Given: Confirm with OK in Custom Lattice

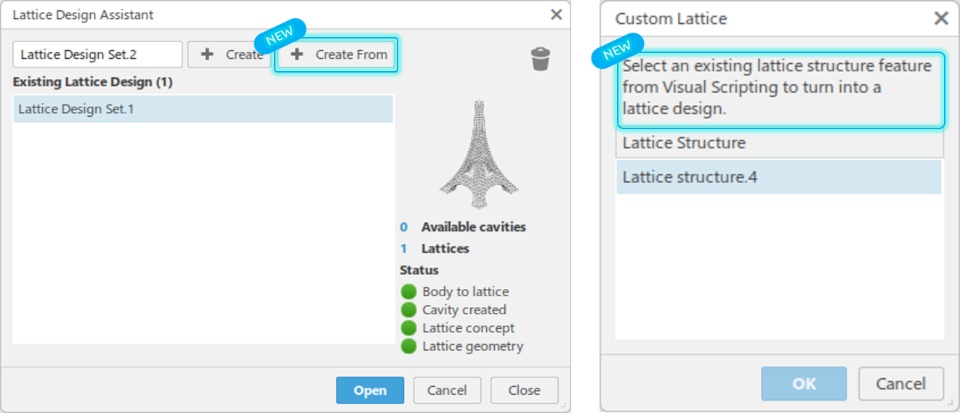Looking at the screenshot, I should pyautogui.click(x=804, y=384).
